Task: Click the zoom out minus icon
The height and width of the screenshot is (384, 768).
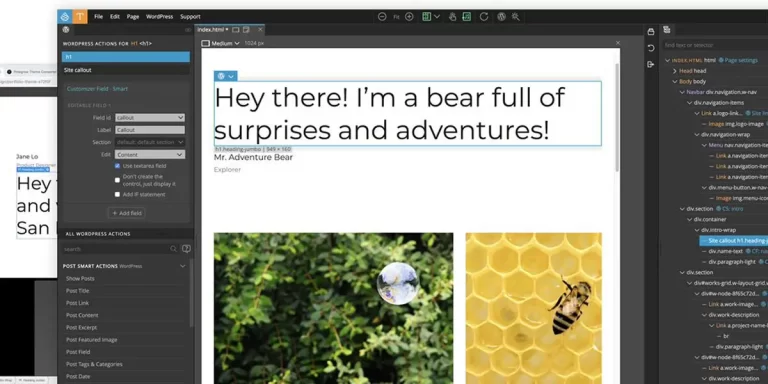Action: tap(382, 17)
